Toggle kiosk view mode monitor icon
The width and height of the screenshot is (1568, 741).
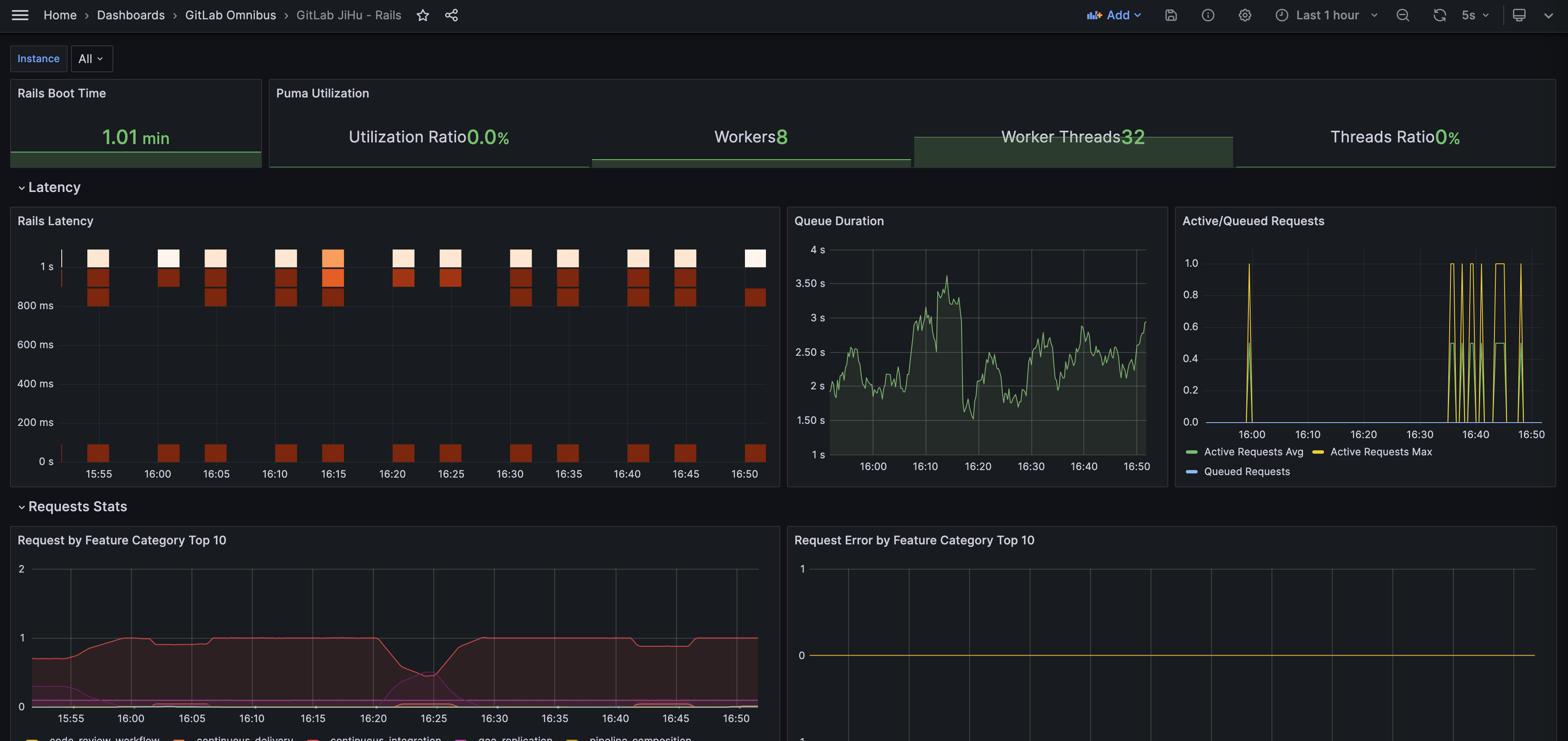[x=1519, y=15]
